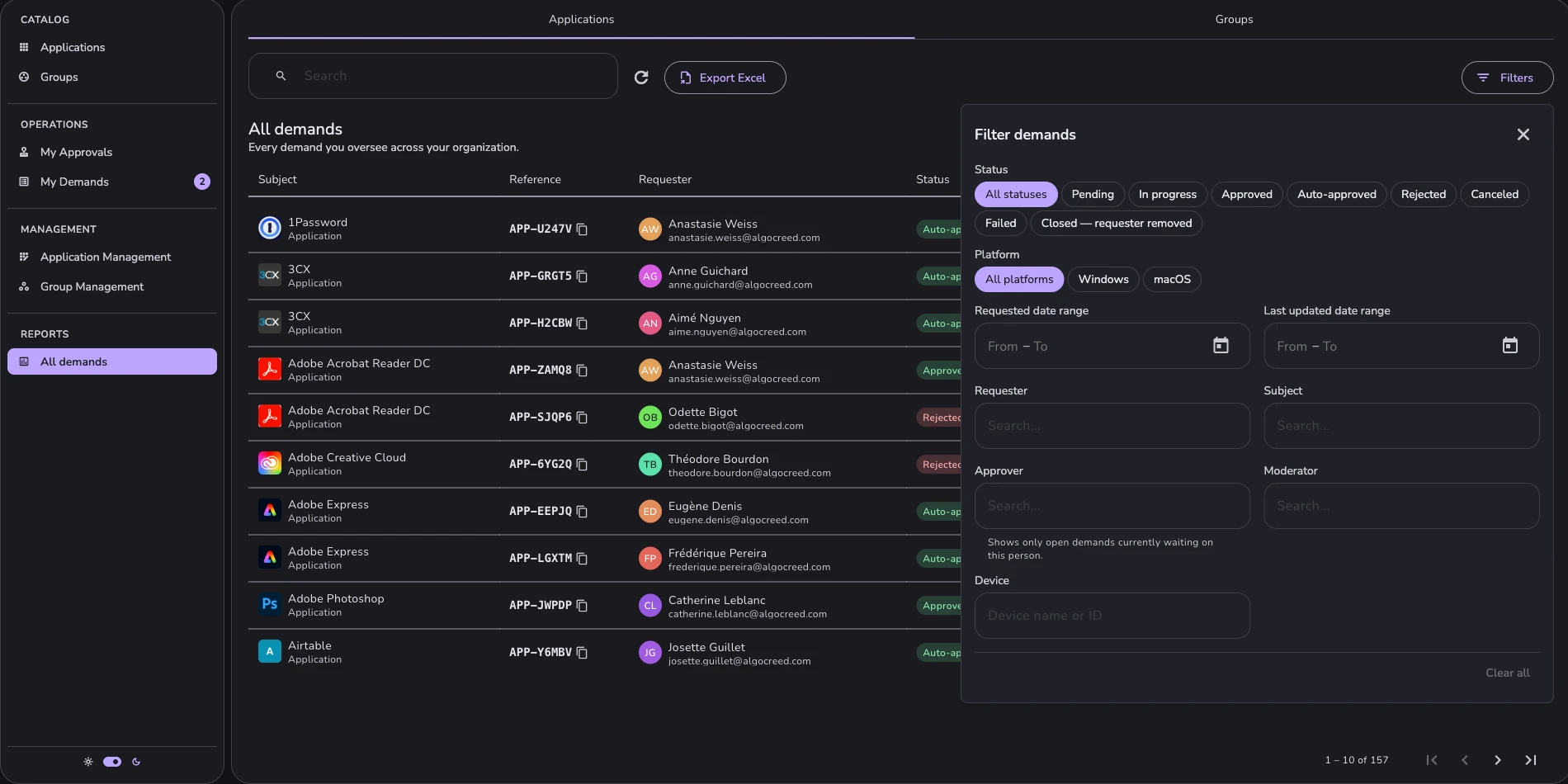Viewport: 1568px width, 784px height.
Task: Select the All statuses filter chip
Action: (1016, 195)
